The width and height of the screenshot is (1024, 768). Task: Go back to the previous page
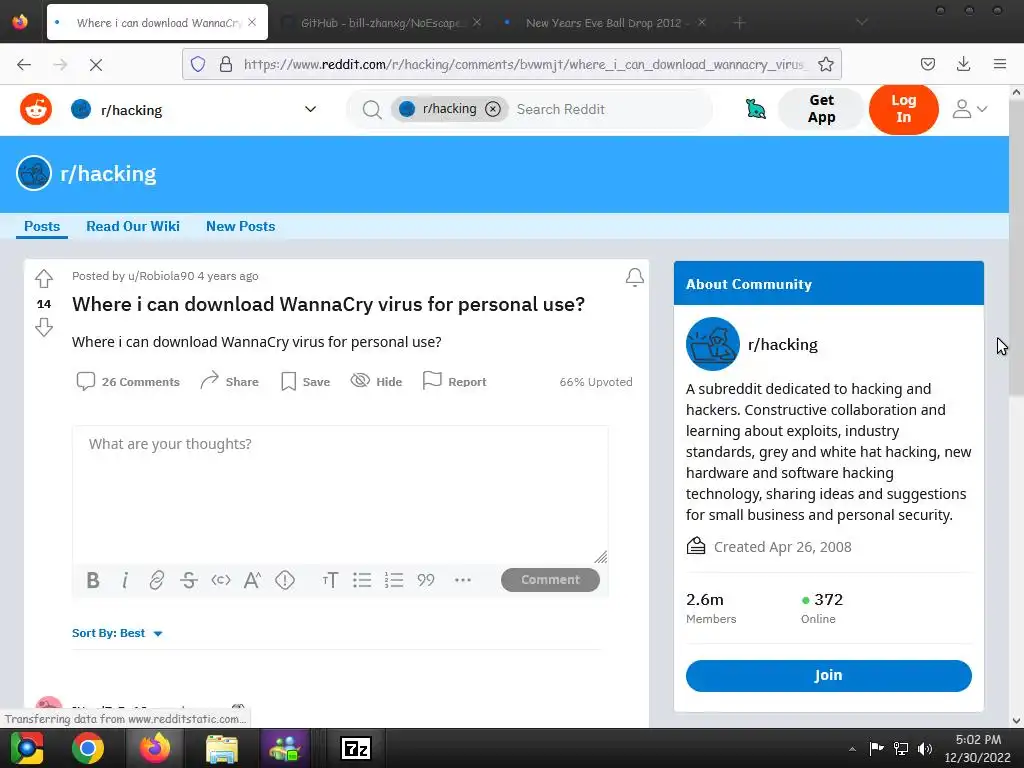[24, 64]
